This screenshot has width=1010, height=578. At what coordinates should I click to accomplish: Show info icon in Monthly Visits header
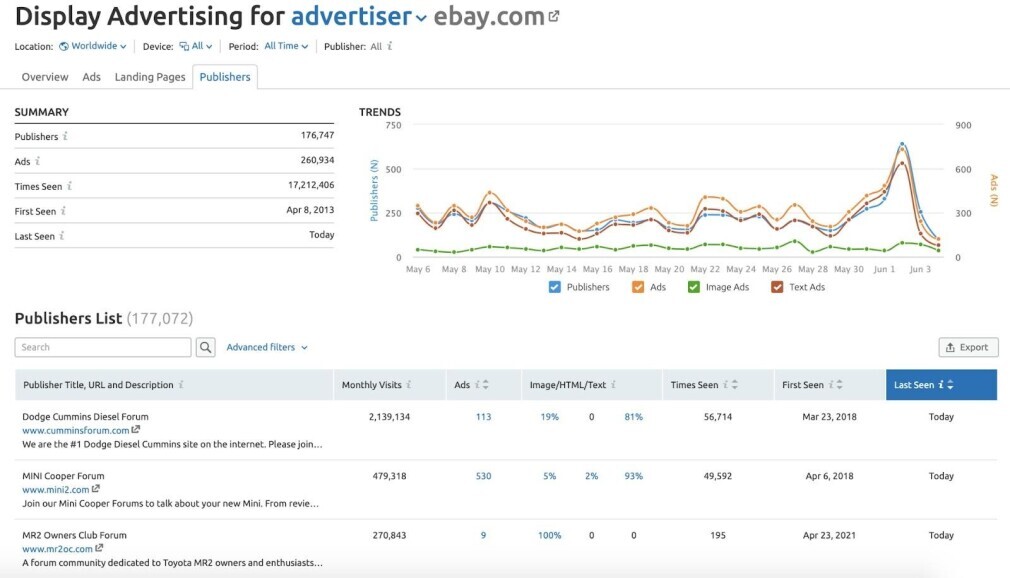[x=408, y=385]
